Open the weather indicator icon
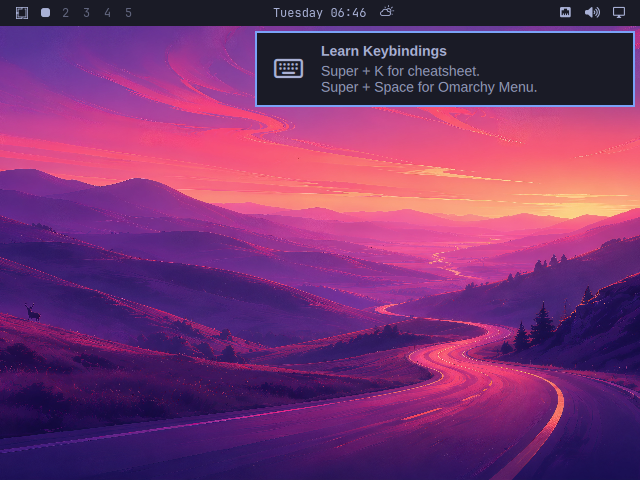Viewport: 640px width, 480px height. pyautogui.click(x=387, y=12)
